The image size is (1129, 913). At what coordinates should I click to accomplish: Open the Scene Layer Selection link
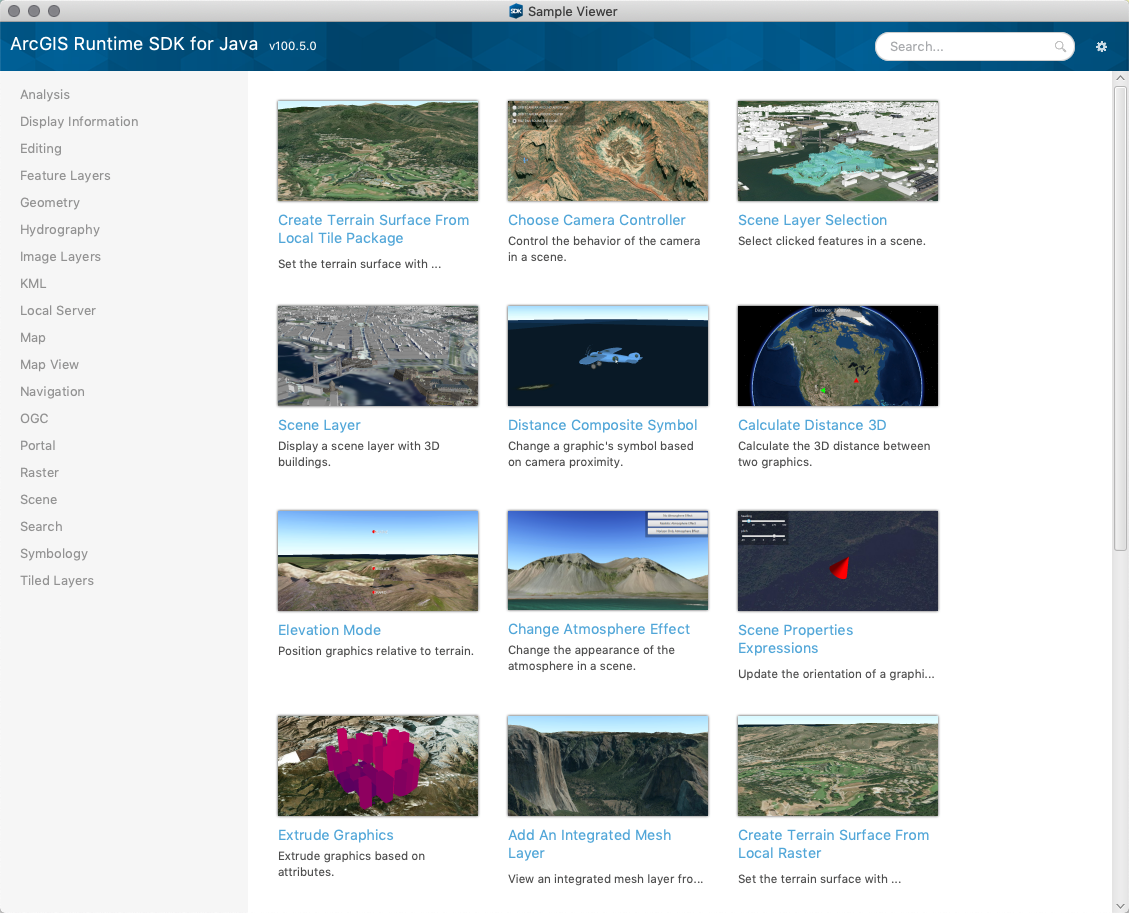pos(812,220)
